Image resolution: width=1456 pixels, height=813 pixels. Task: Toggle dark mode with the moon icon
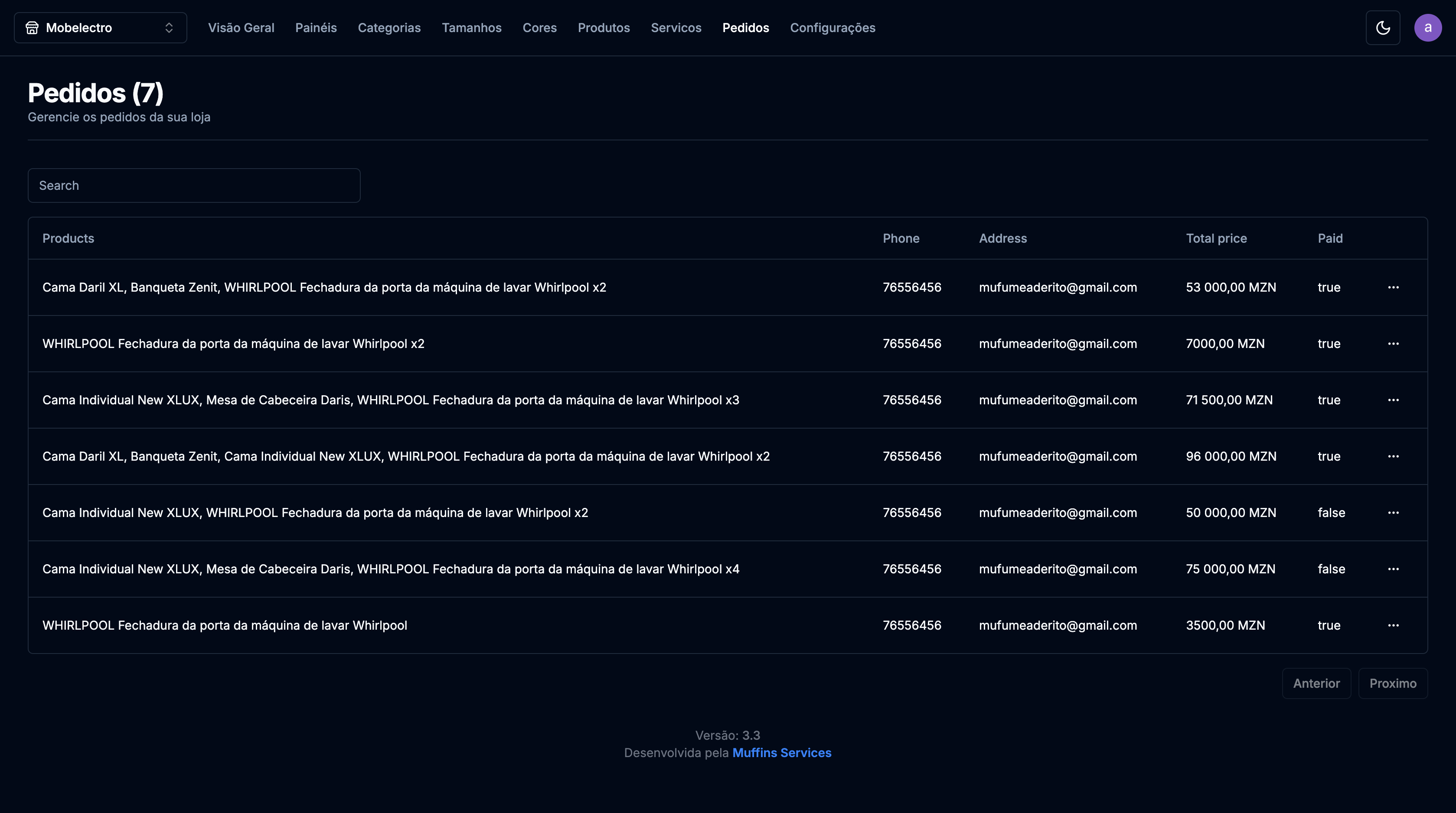[x=1383, y=28]
